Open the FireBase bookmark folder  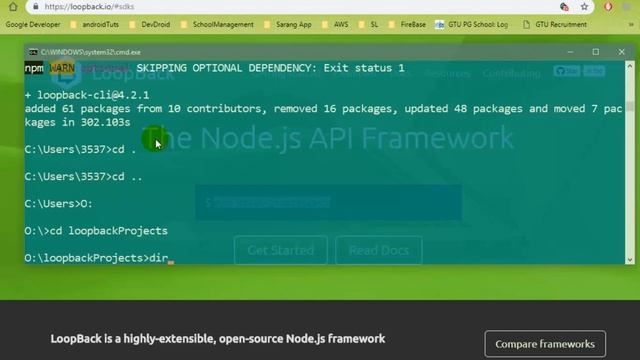pos(407,24)
